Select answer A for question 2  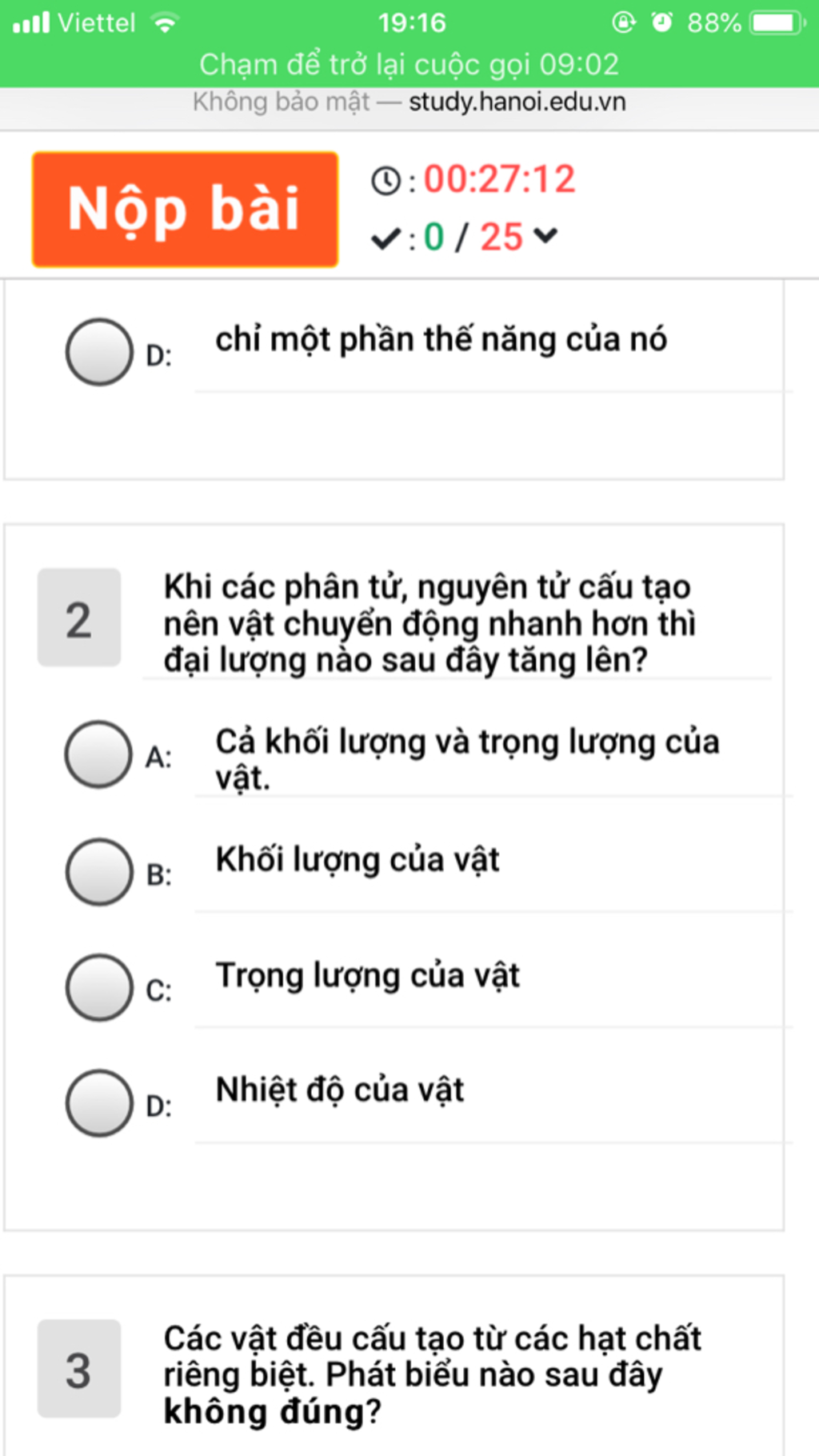pyautogui.click(x=98, y=754)
